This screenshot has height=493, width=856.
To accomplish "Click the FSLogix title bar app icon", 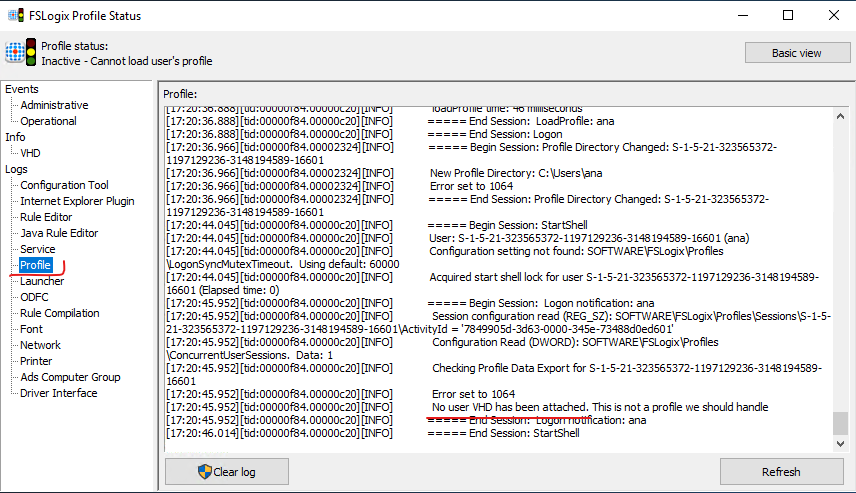I will (x=16, y=15).
